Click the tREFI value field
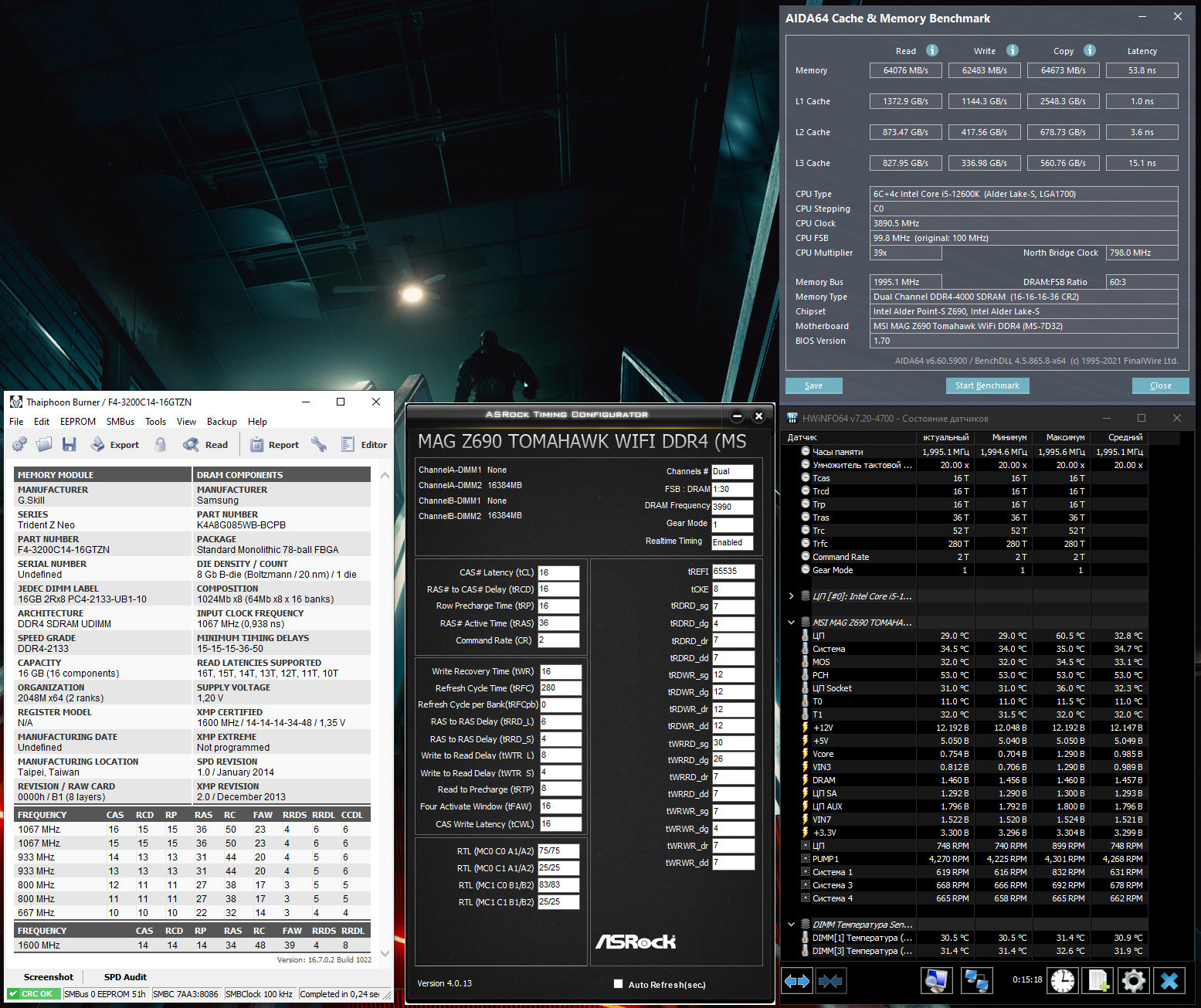 (732, 572)
